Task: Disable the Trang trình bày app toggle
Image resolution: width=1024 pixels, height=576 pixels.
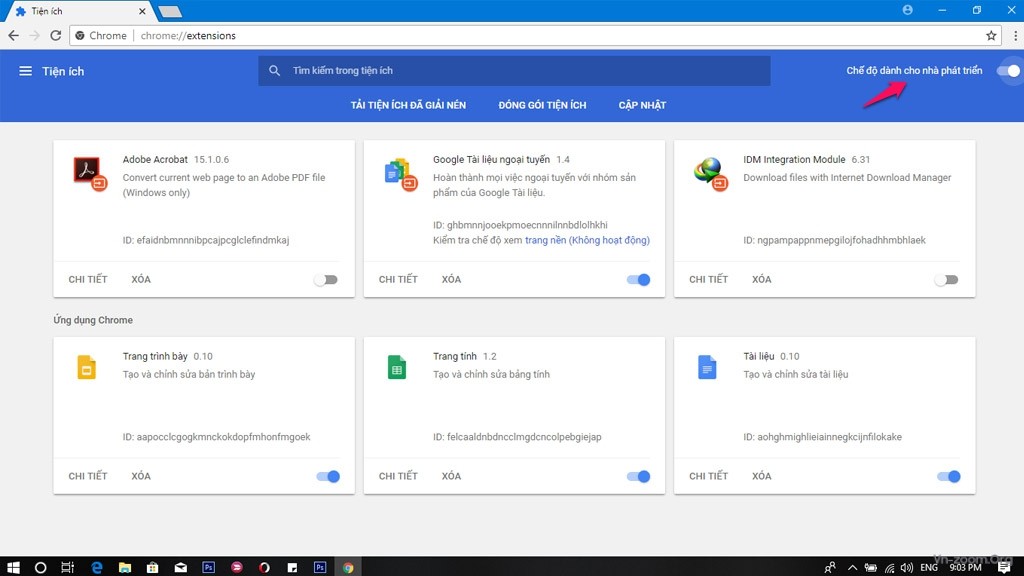Action: pos(328,476)
